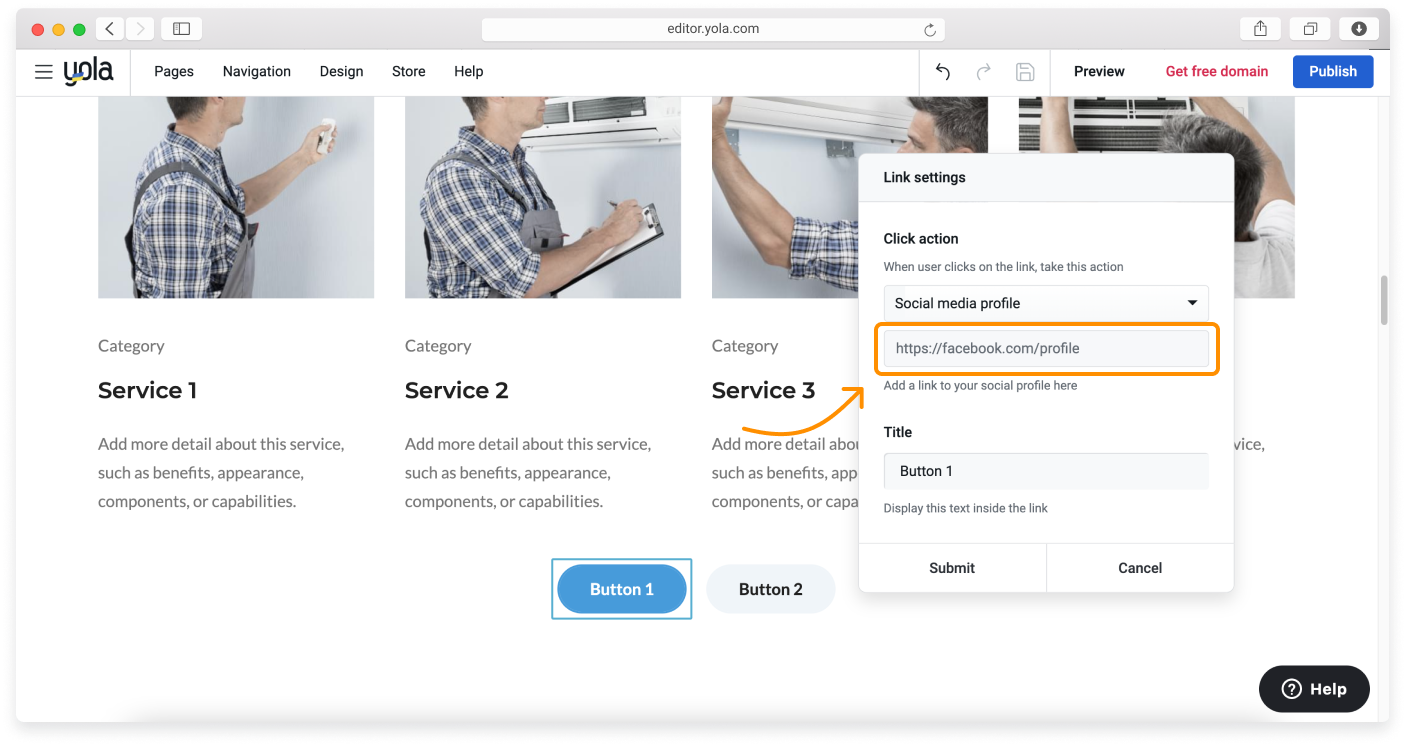Click the Title text field
Screen dimensions: 1406x746
pyautogui.click(x=1045, y=471)
